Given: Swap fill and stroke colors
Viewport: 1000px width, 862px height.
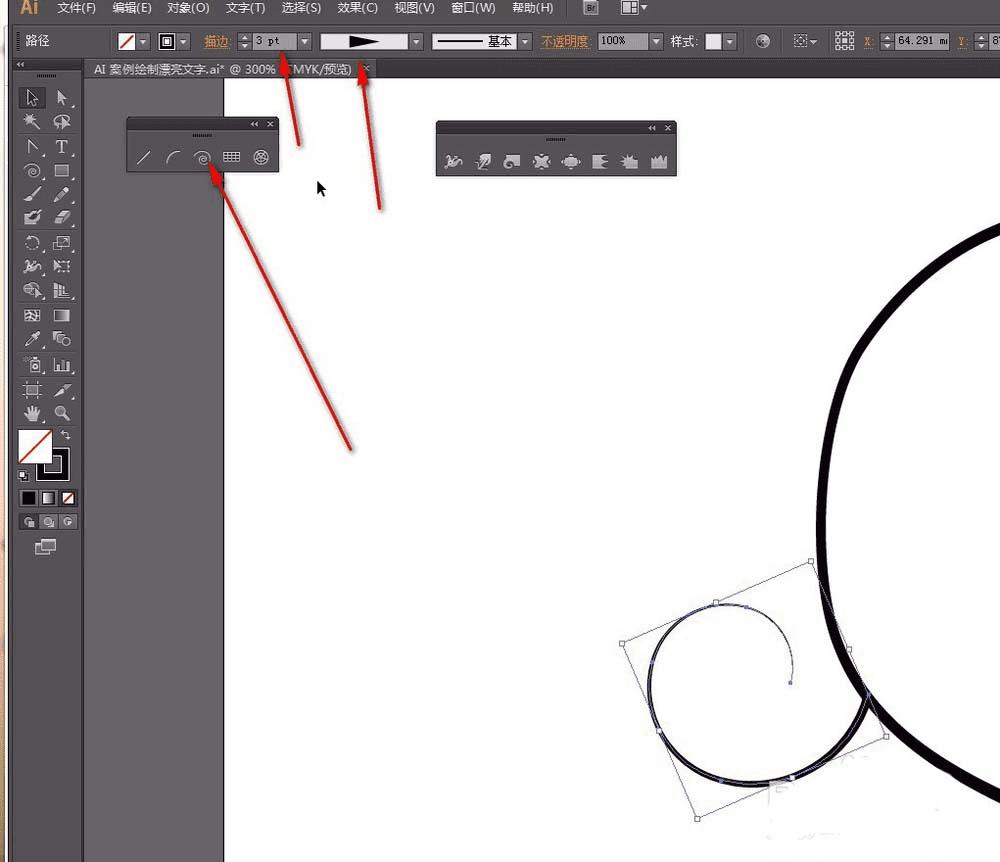Looking at the screenshot, I should pos(65,435).
